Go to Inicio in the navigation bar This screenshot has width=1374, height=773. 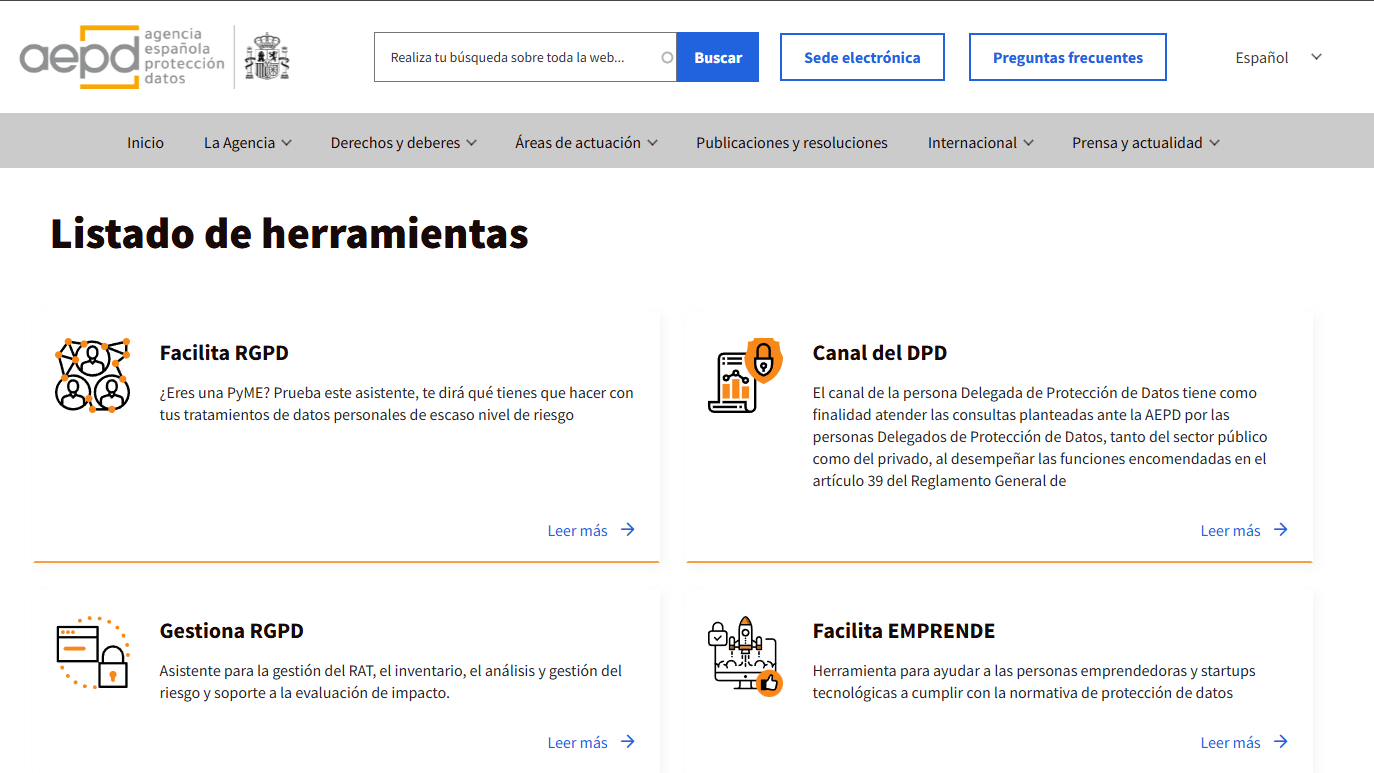pyautogui.click(x=145, y=143)
